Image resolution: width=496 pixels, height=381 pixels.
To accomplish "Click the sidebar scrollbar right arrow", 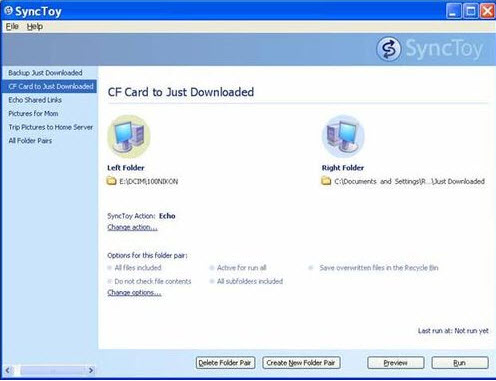I will pyautogui.click(x=91, y=370).
